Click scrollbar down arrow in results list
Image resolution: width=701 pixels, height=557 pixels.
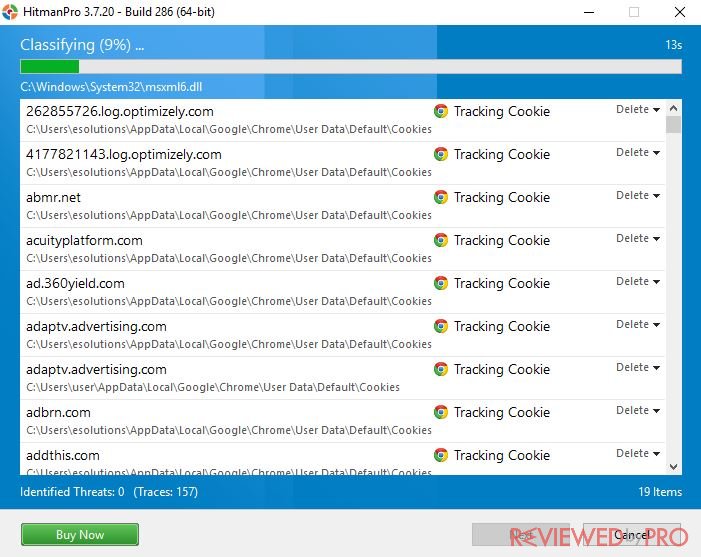tap(673, 467)
